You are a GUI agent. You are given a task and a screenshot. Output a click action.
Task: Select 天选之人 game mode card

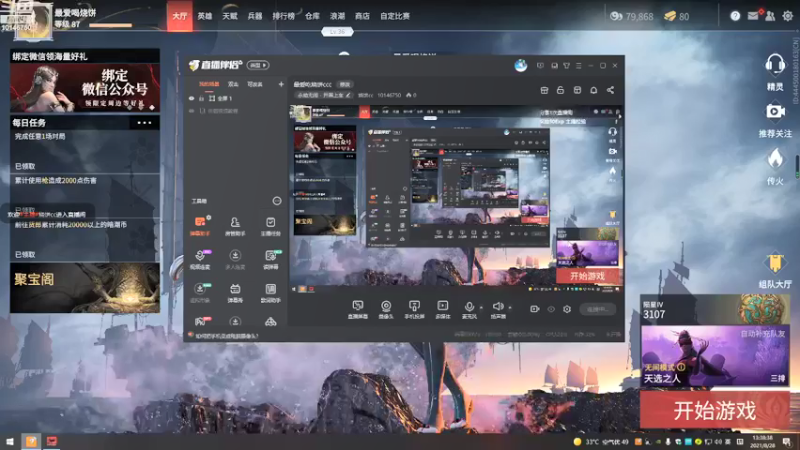click(715, 356)
